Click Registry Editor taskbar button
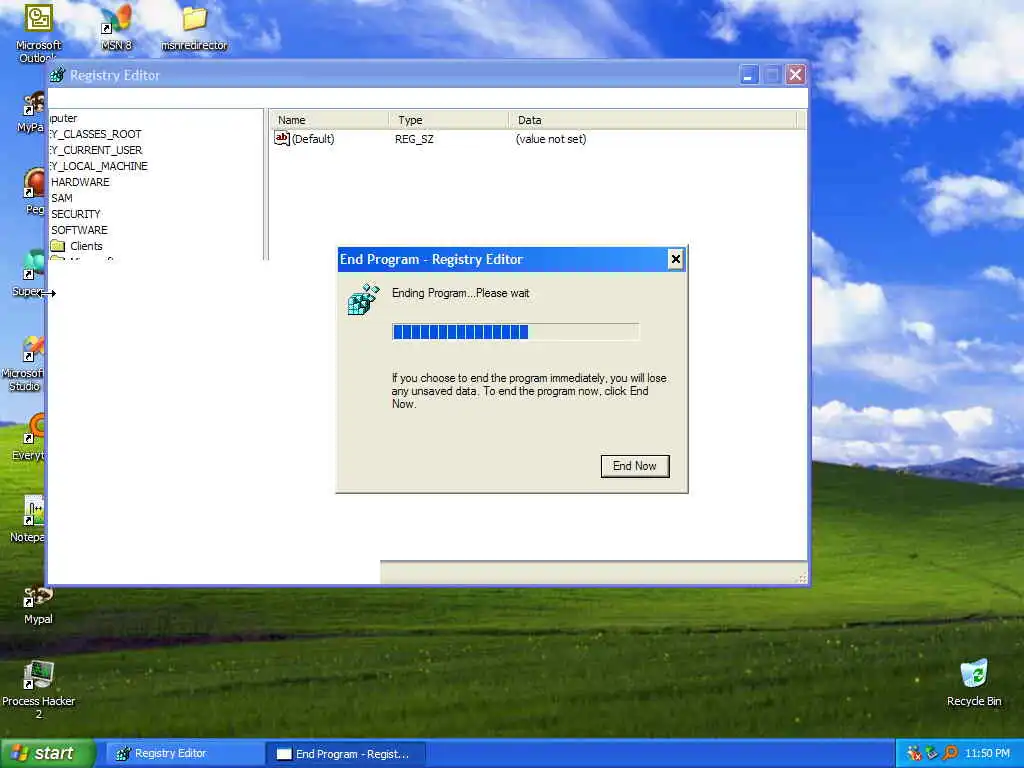Viewport: 1024px width, 768px height. 184,754
